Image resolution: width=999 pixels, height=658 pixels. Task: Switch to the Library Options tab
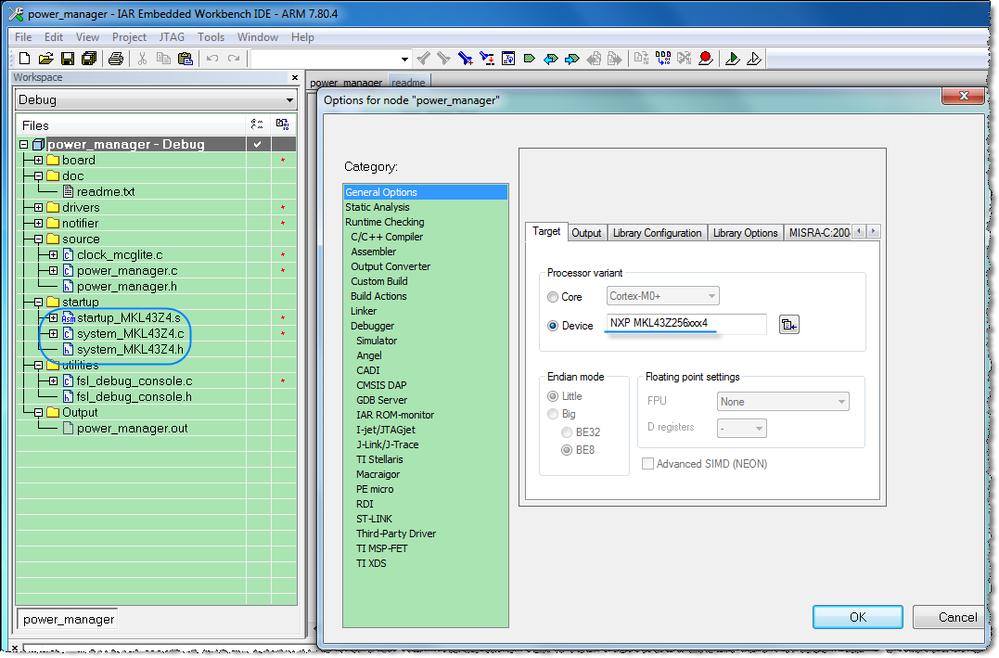coord(745,233)
